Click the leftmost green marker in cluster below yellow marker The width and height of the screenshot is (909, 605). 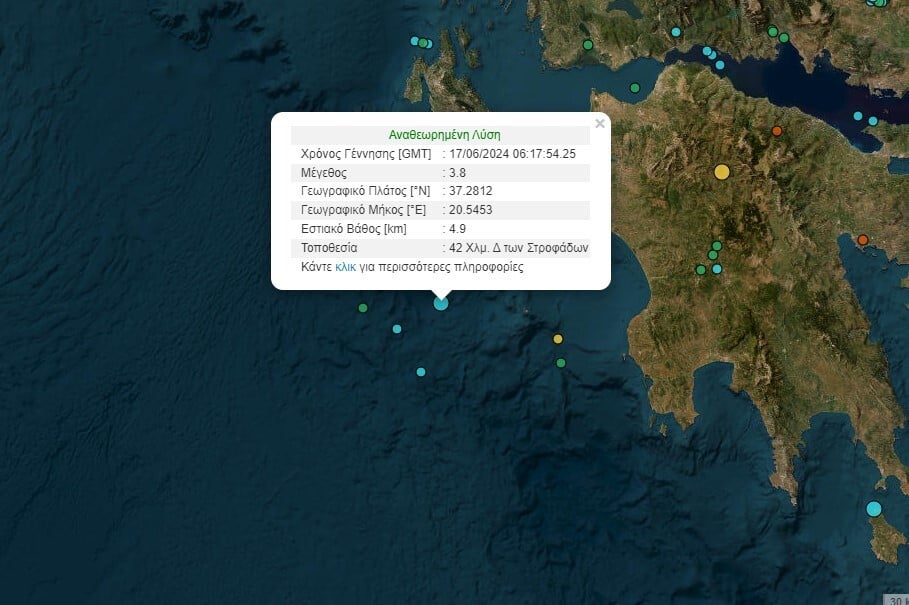pos(701,270)
